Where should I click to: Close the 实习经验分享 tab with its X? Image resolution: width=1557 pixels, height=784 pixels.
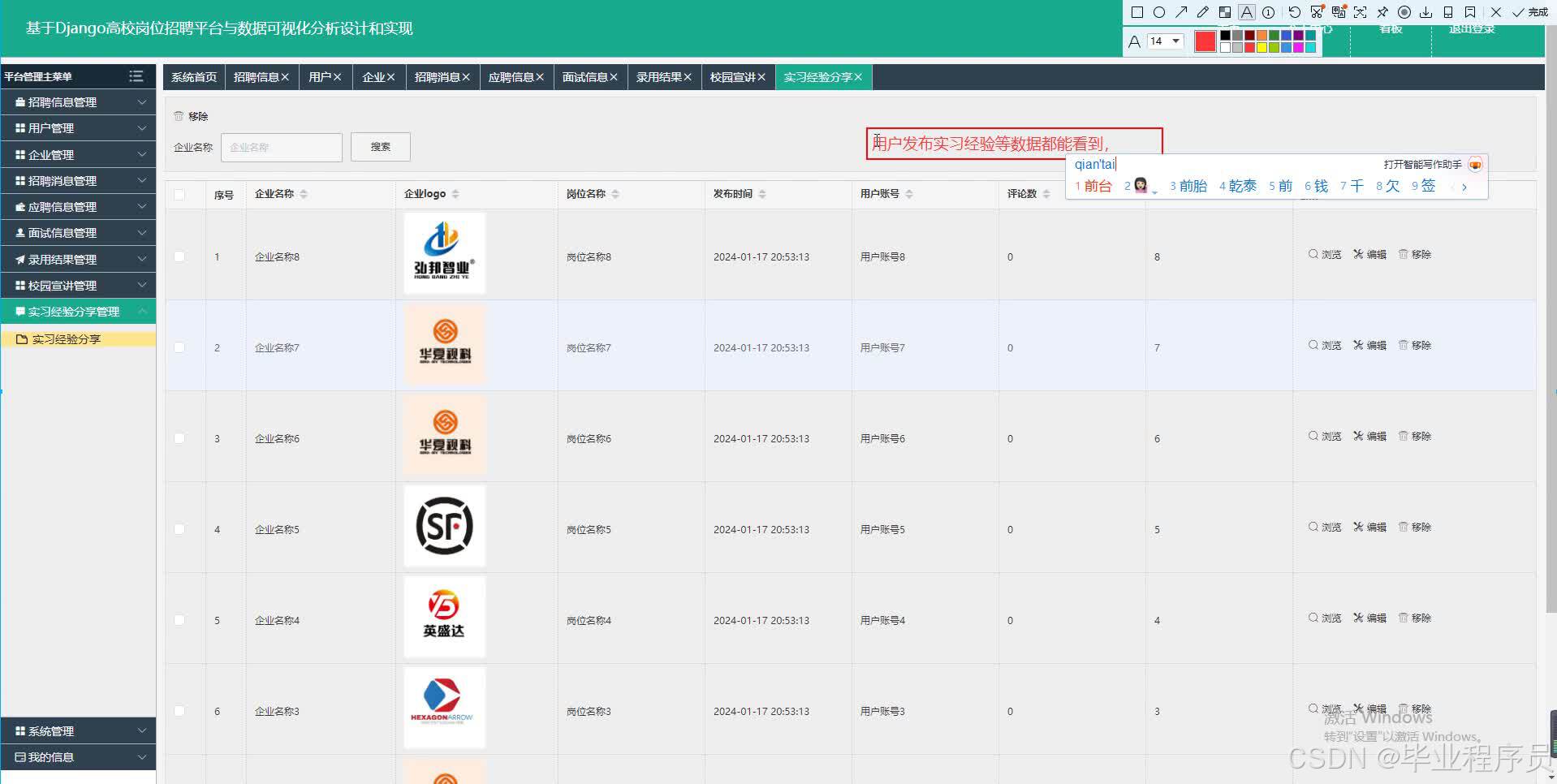[858, 77]
